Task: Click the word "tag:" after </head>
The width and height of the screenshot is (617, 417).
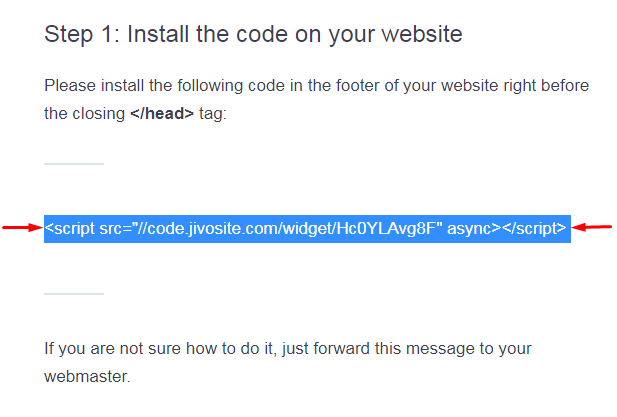Action: (212, 113)
